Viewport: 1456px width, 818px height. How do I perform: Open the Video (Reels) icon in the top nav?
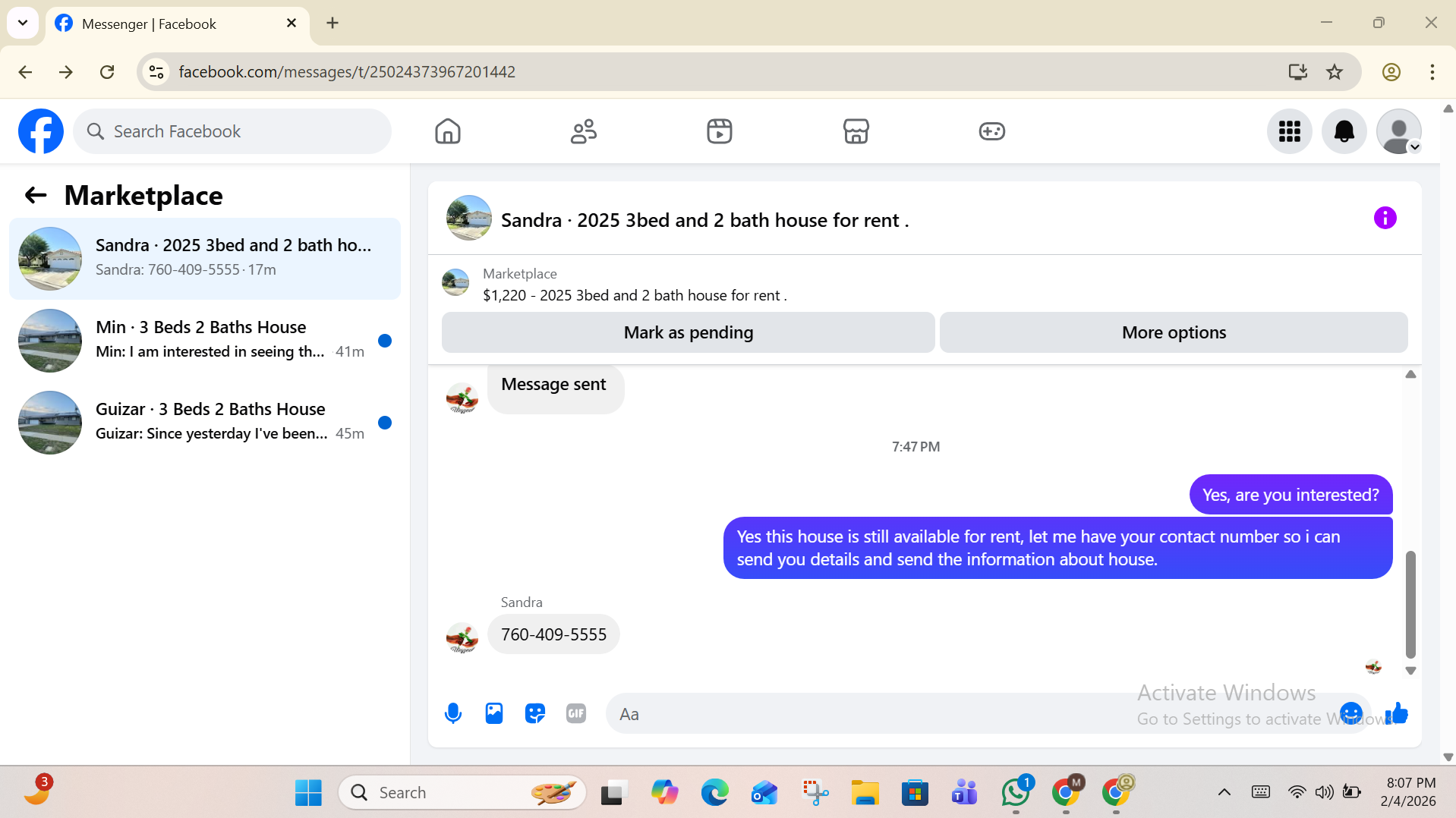pos(720,131)
